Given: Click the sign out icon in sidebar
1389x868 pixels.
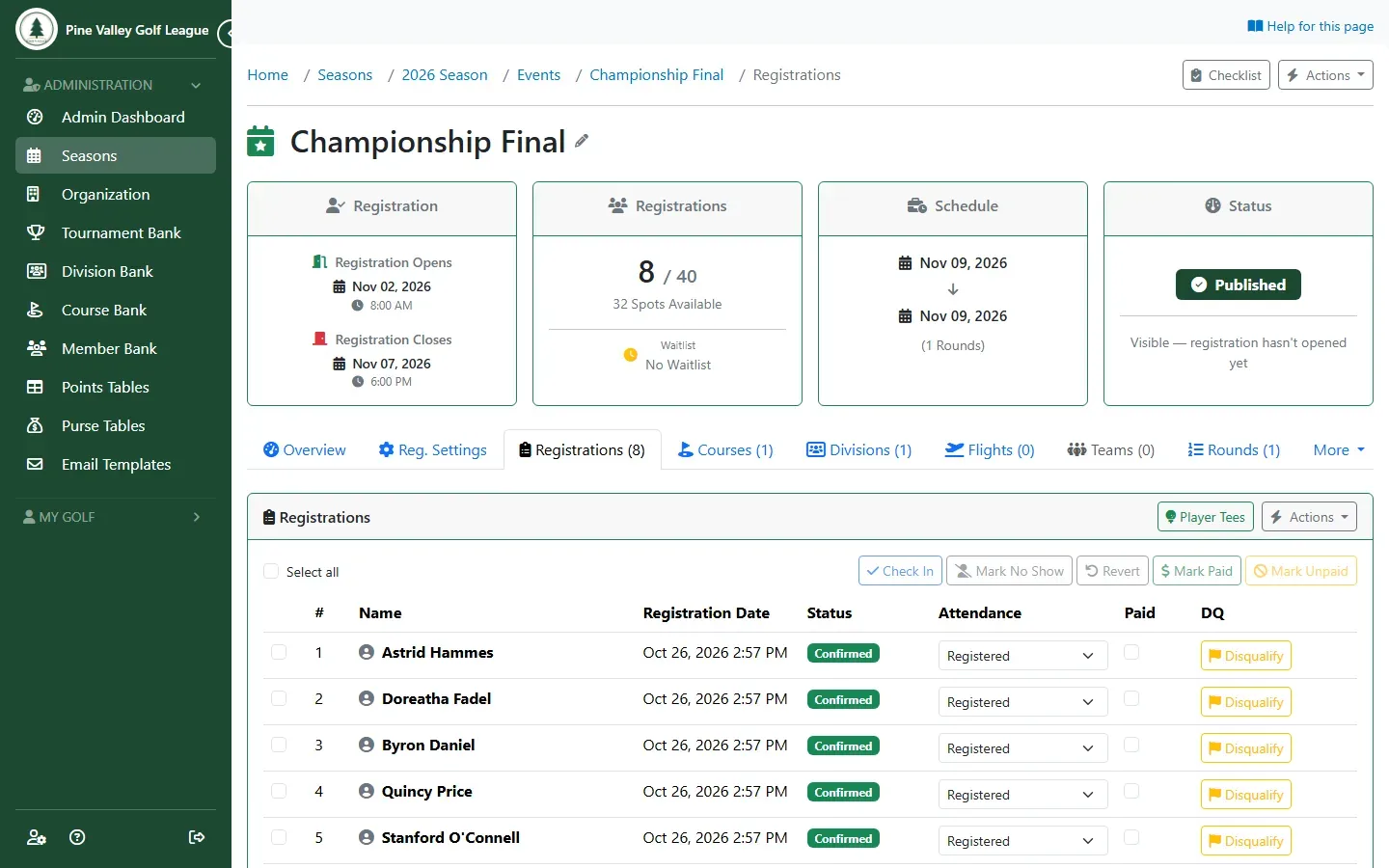Looking at the screenshot, I should (197, 837).
